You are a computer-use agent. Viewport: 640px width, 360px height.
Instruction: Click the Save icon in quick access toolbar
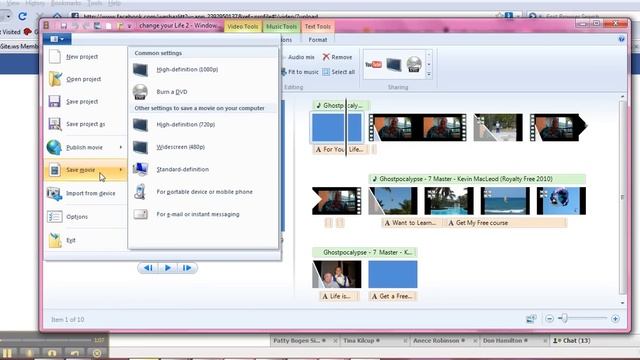point(63,26)
